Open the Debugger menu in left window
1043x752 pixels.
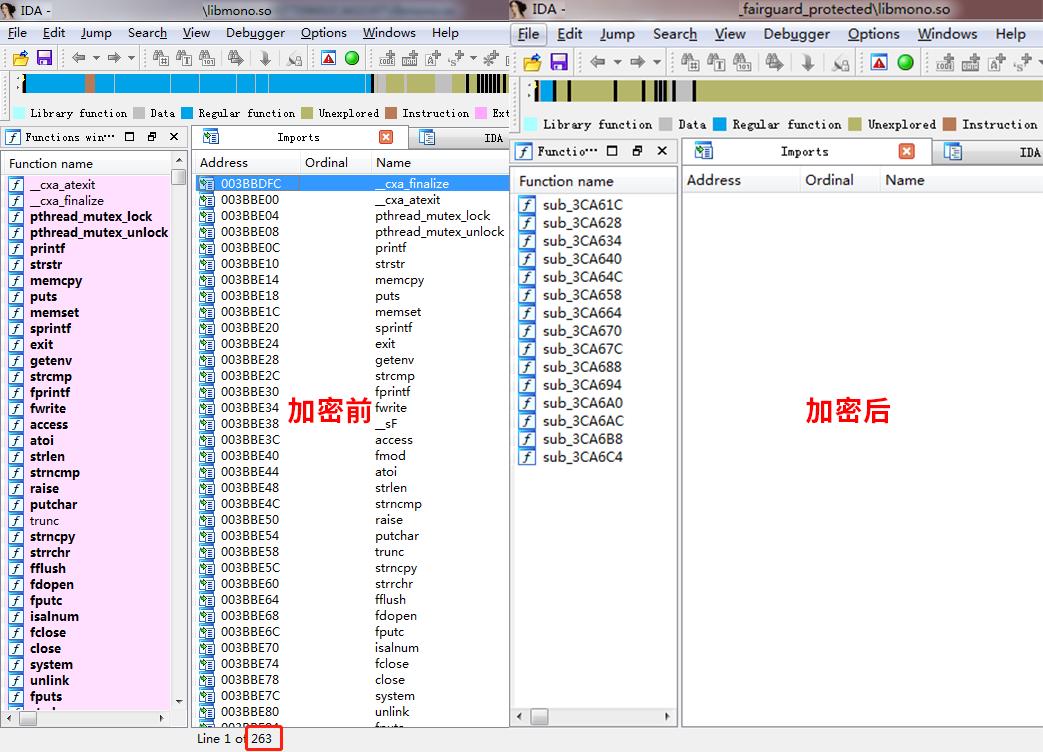tap(255, 32)
